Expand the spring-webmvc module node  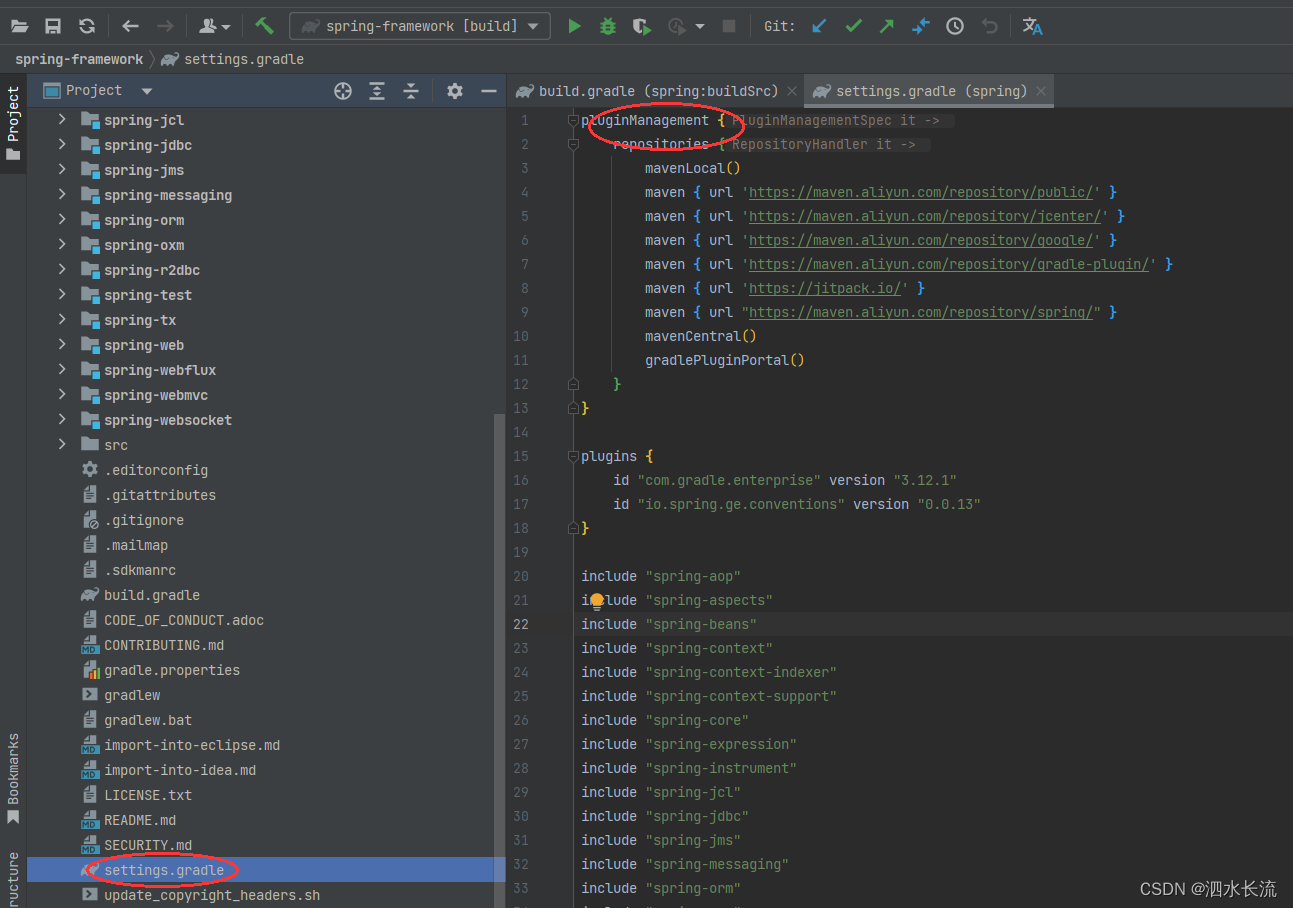coord(62,395)
